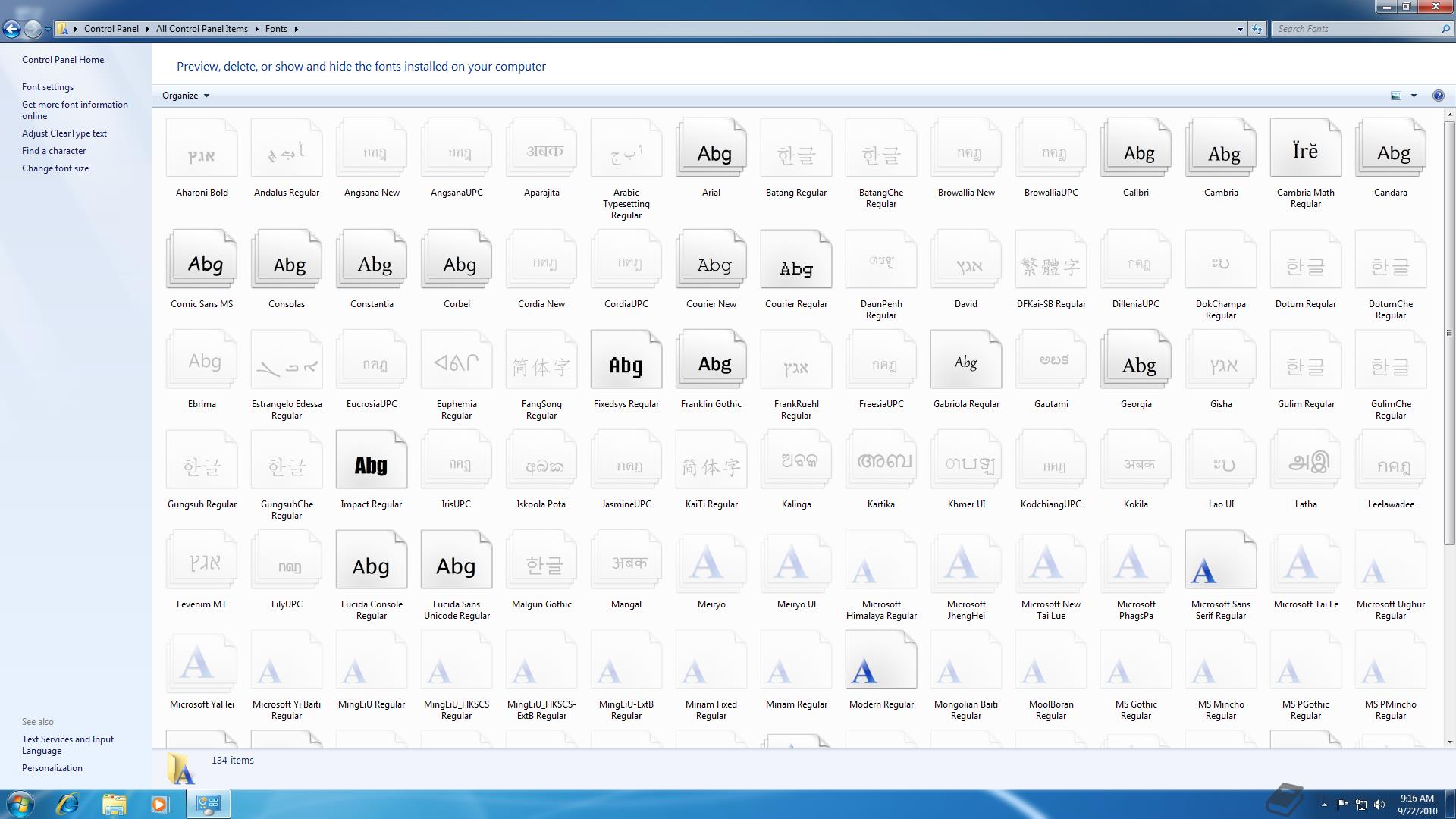Open Windows Media Player from taskbar
Image resolution: width=1456 pixels, height=819 pixels.
pyautogui.click(x=159, y=804)
